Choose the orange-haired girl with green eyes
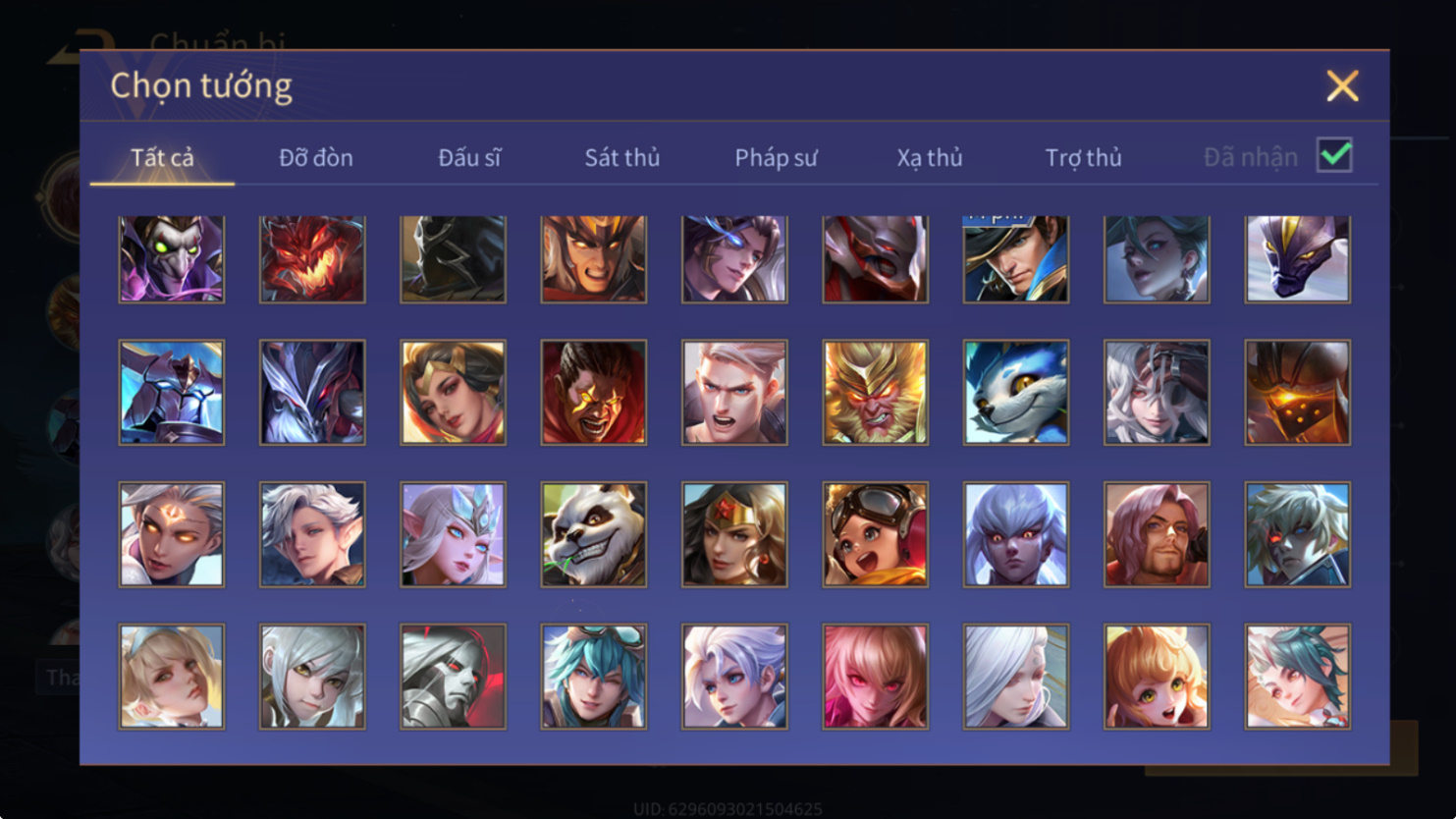The width and height of the screenshot is (1456, 819). click(1157, 677)
